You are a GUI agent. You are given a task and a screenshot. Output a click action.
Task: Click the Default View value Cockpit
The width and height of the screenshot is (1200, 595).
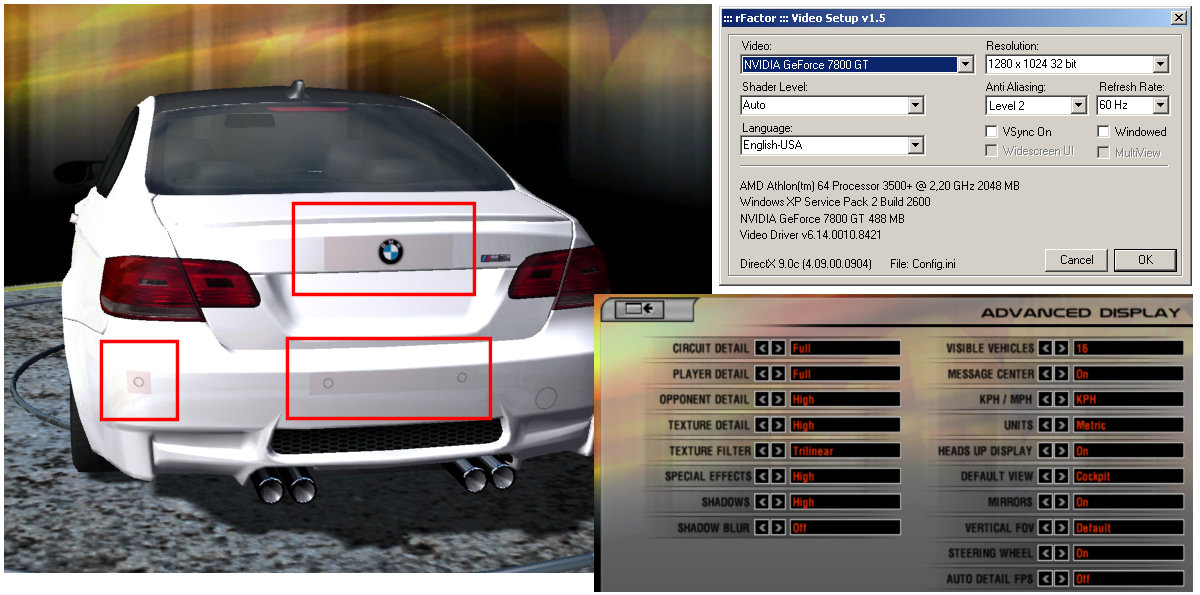click(x=1128, y=476)
